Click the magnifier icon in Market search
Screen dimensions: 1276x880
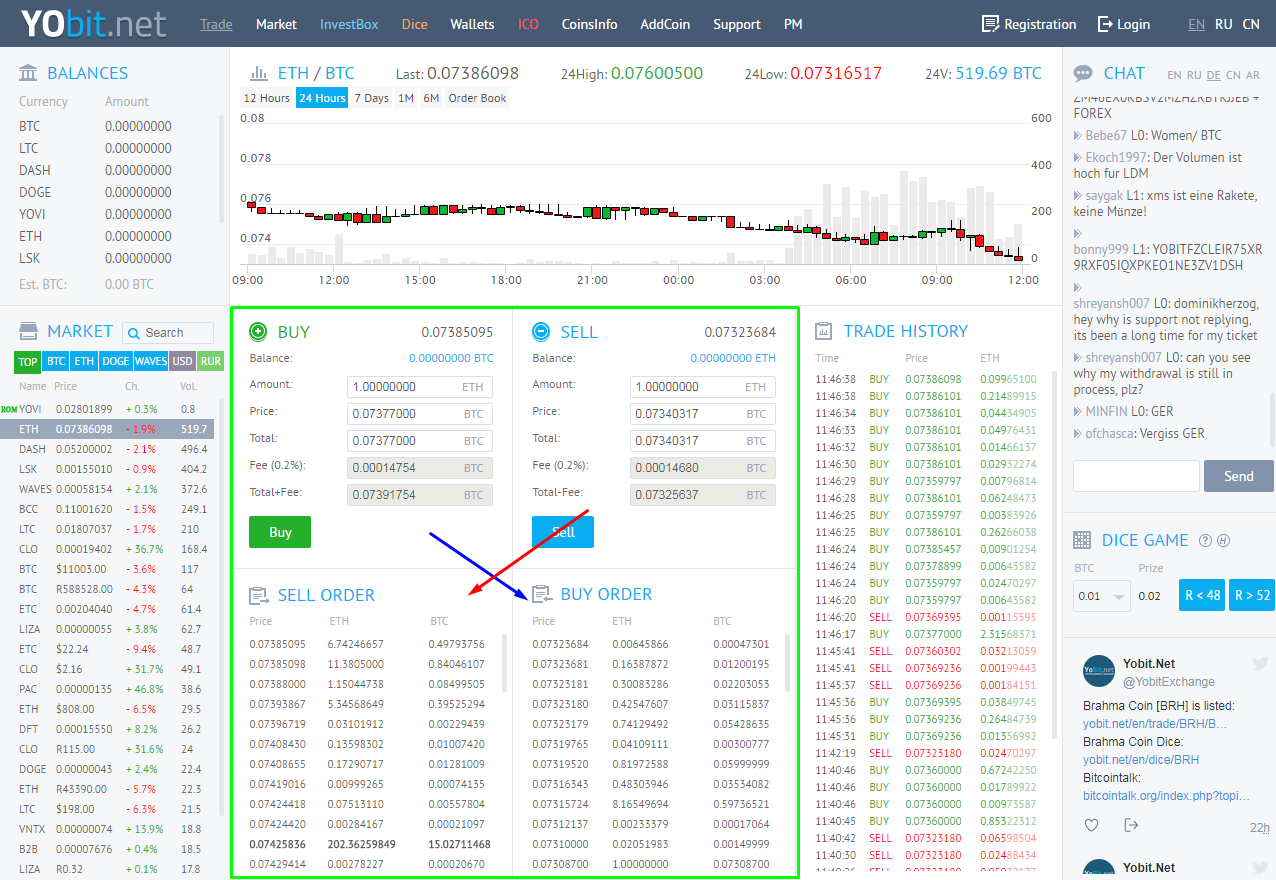(134, 333)
